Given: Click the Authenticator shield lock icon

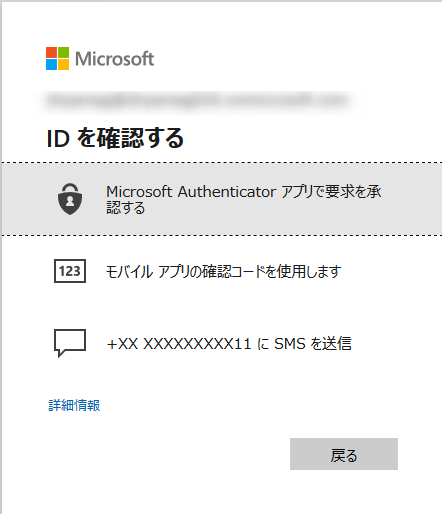Looking at the screenshot, I should (x=70, y=199).
